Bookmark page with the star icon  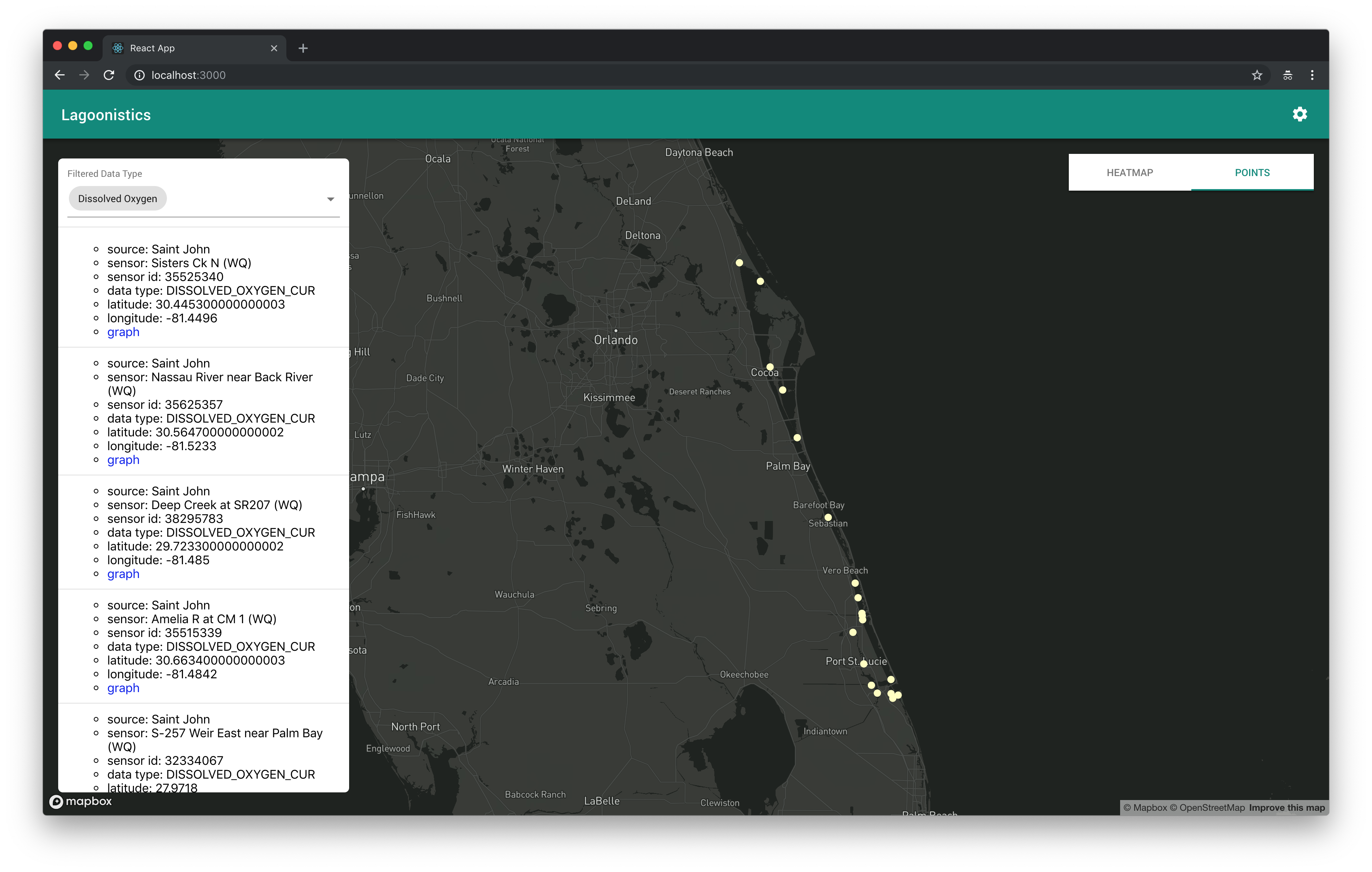click(x=1257, y=75)
